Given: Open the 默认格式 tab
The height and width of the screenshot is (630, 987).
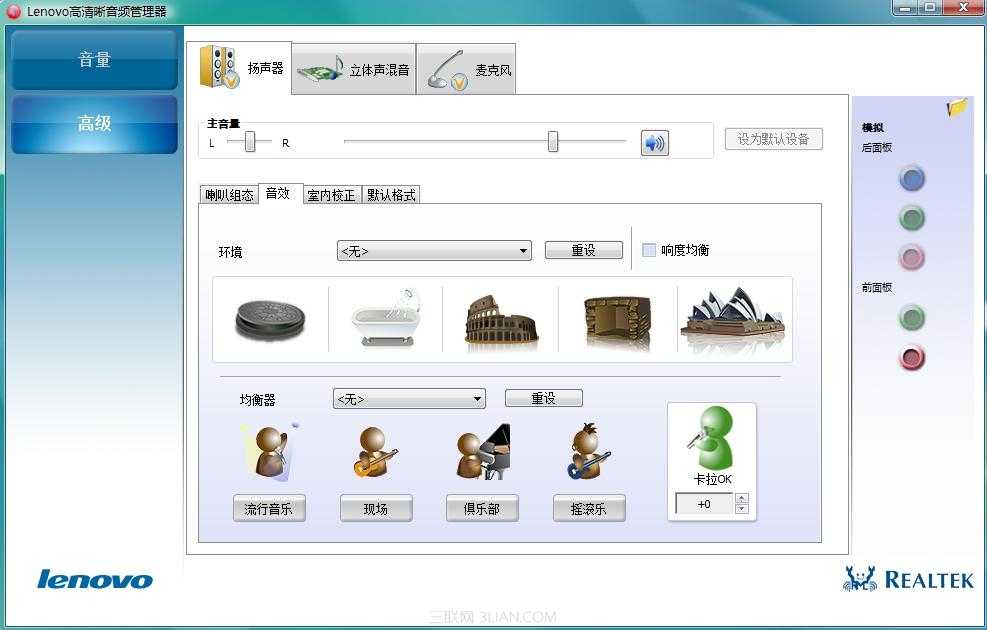Looking at the screenshot, I should tap(392, 194).
